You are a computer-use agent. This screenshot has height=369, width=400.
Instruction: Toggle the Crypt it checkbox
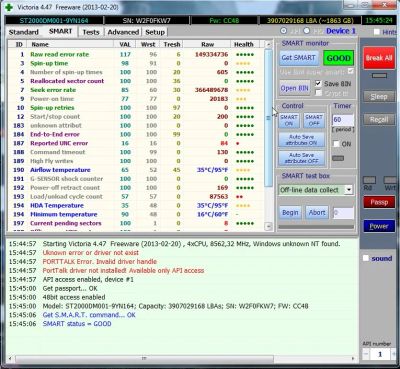click(318, 93)
